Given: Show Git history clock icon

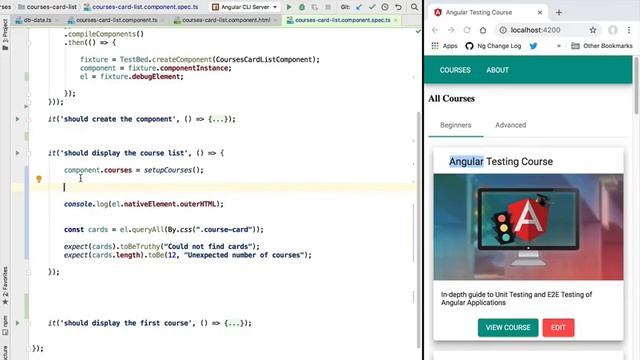Looking at the screenshot, I should (x=385, y=7).
